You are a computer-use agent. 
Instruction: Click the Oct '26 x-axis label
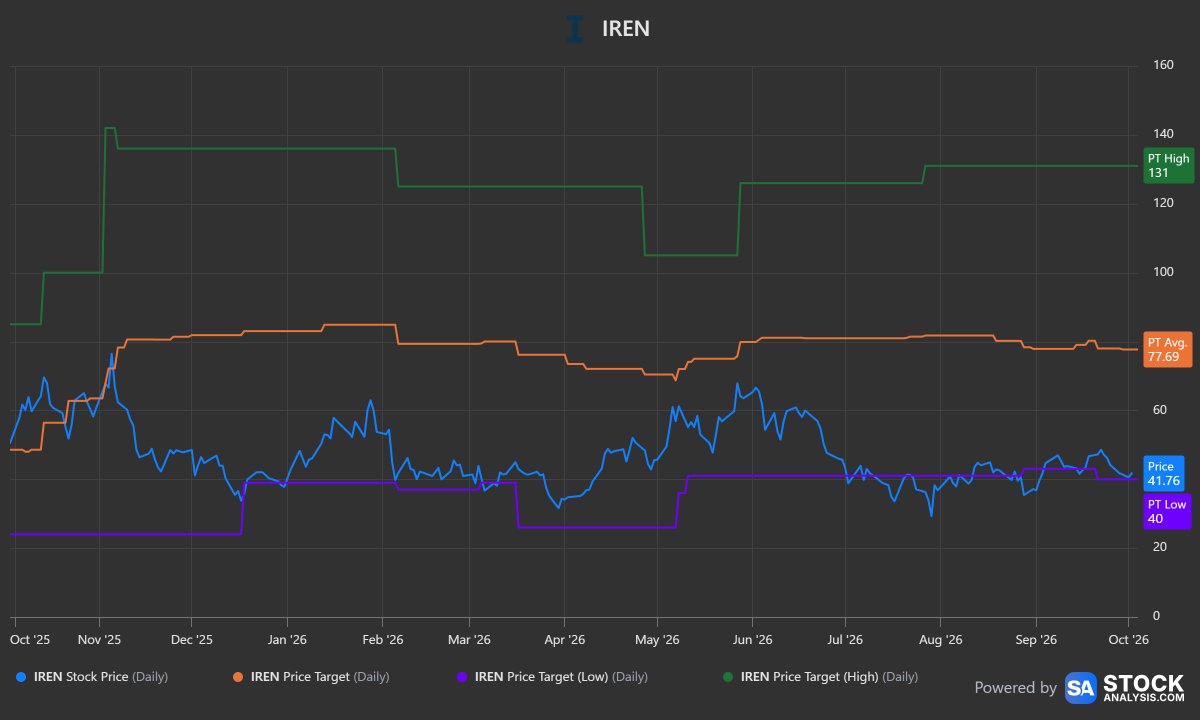[1128, 639]
